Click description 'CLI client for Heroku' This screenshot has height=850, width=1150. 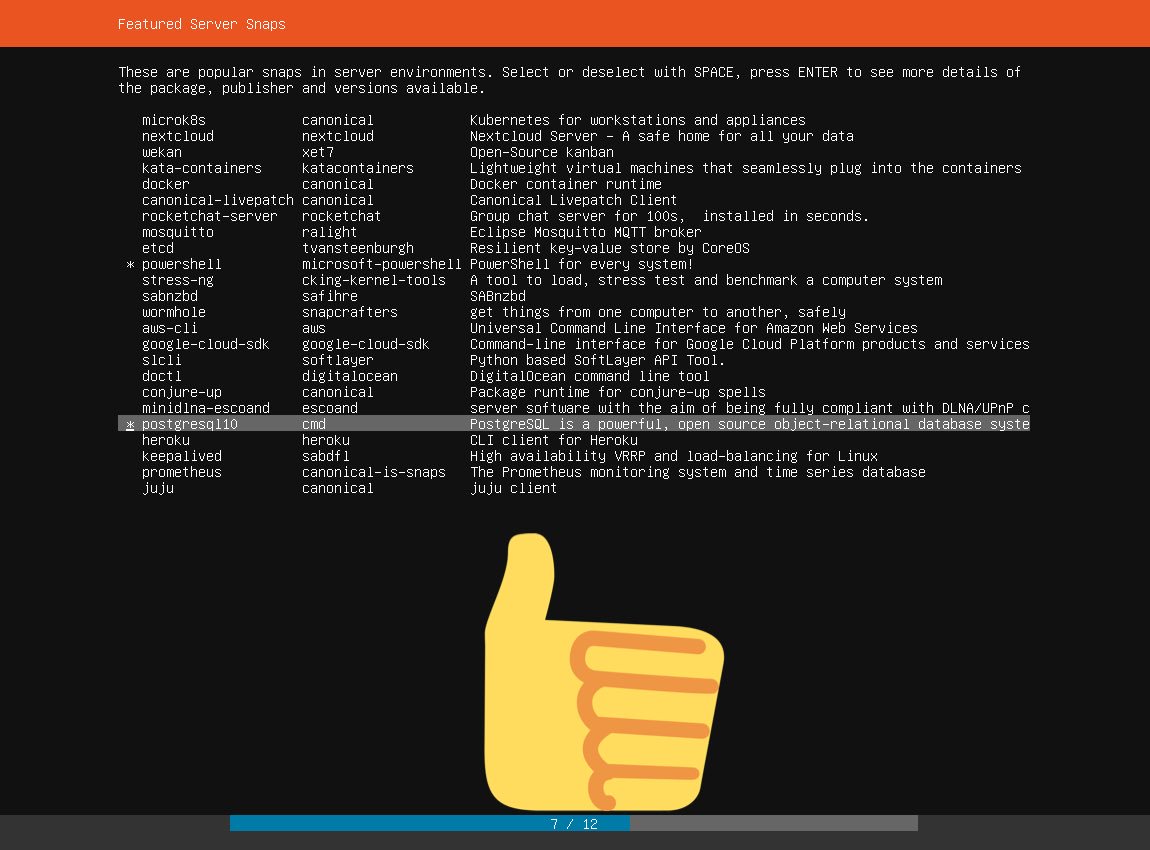point(554,440)
